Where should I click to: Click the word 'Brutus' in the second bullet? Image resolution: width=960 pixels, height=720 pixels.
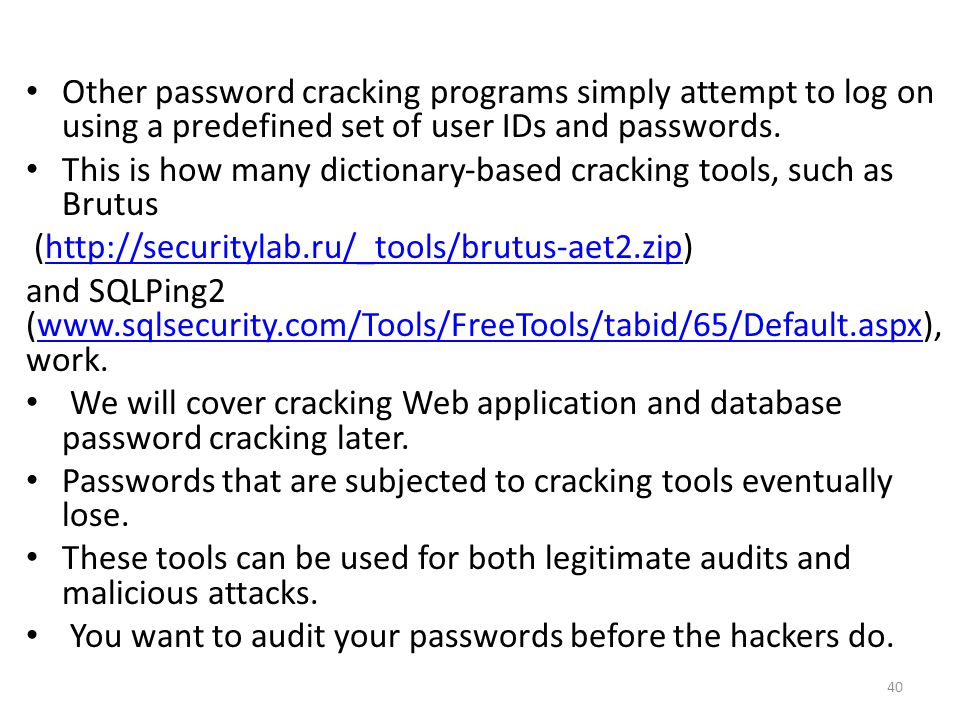pyautogui.click(x=110, y=204)
